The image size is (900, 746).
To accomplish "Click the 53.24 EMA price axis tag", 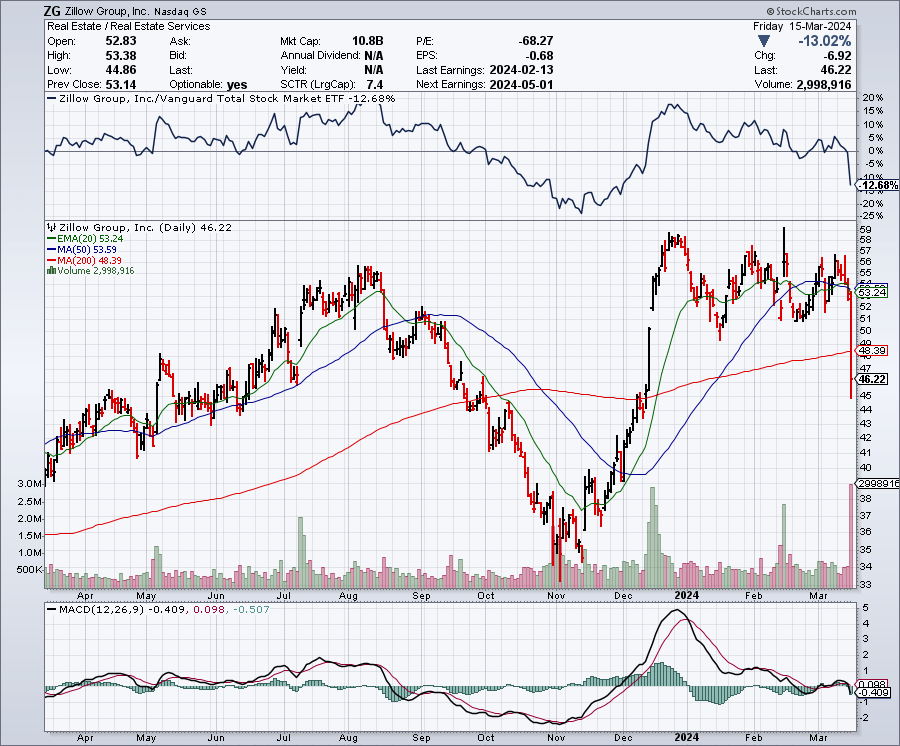I will (872, 293).
